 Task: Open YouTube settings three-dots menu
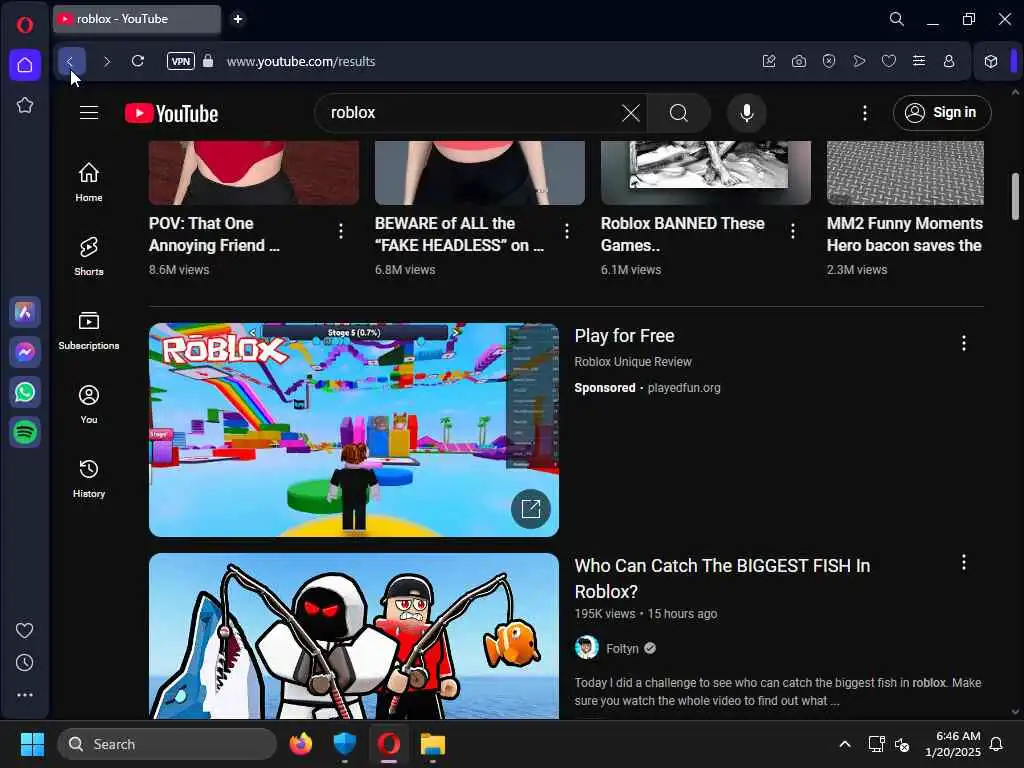point(865,113)
